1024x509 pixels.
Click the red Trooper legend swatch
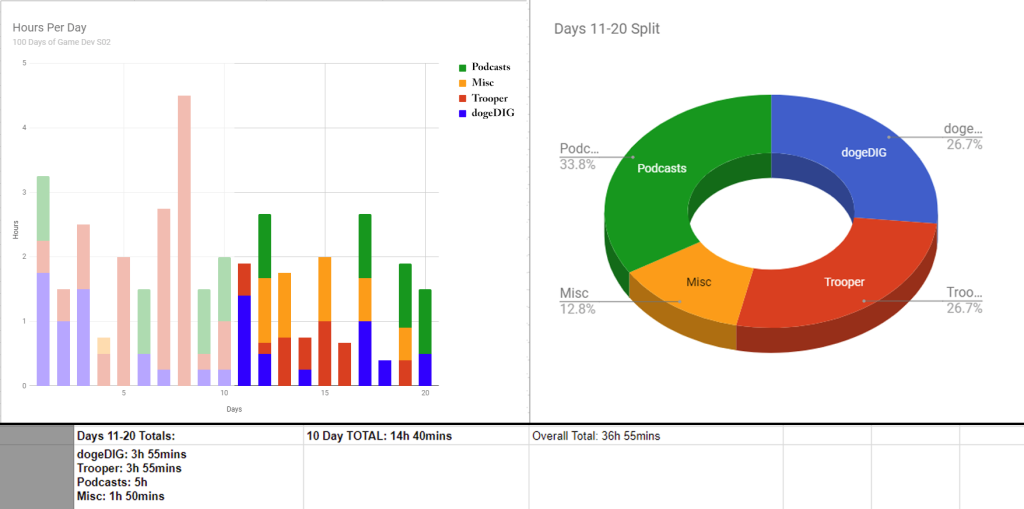pos(461,99)
